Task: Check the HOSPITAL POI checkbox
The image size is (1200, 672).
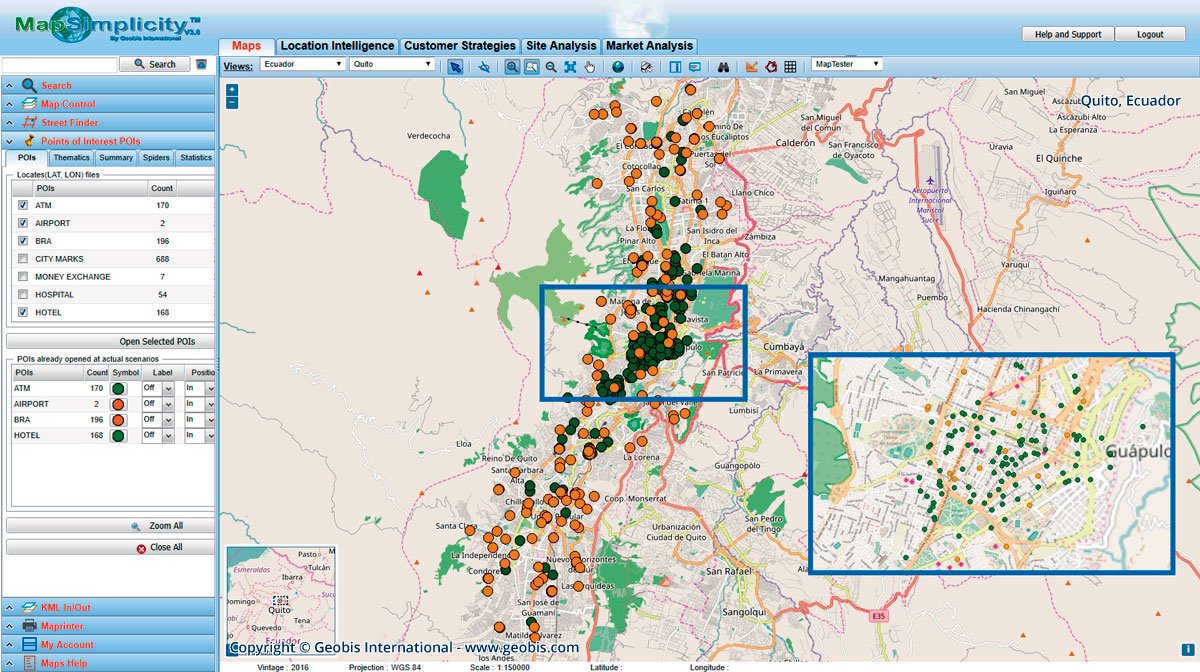Action: [23, 295]
